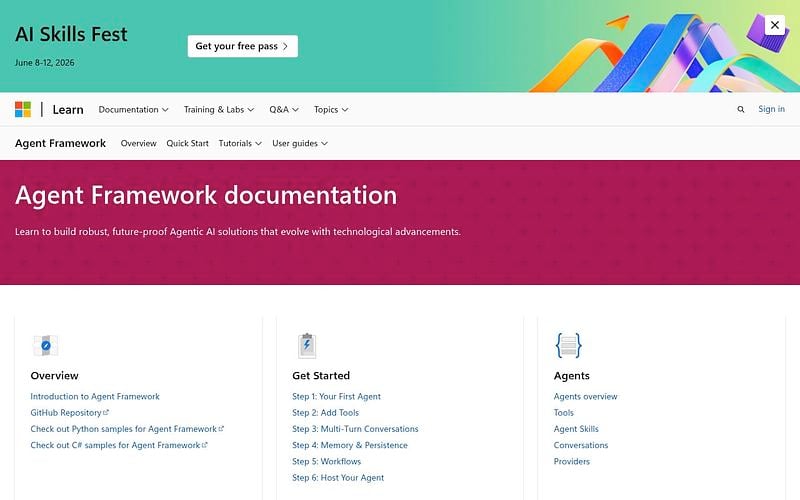Image resolution: width=800 pixels, height=500 pixels.
Task: Click the Agents curly braces icon
Action: tap(568, 345)
